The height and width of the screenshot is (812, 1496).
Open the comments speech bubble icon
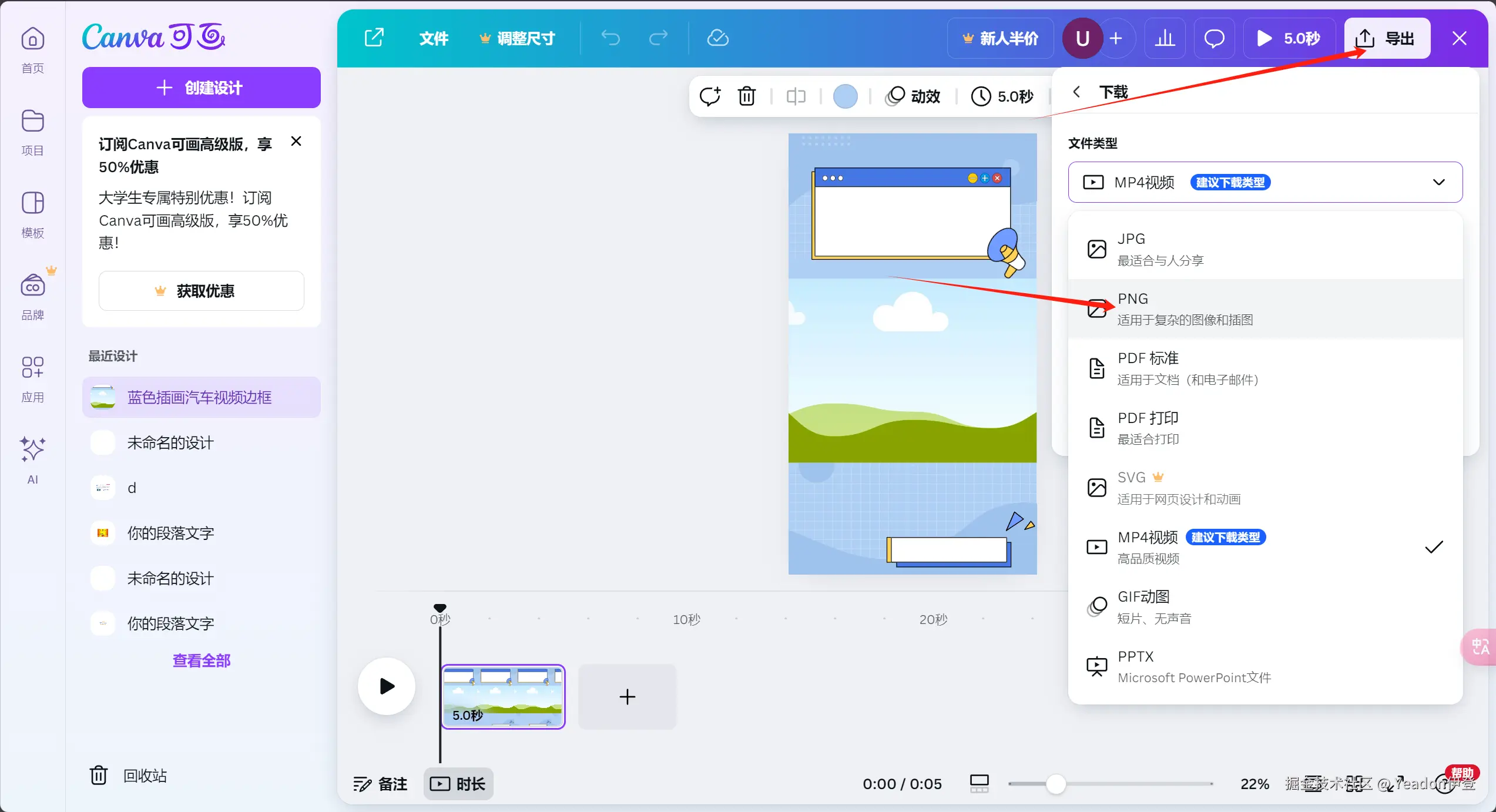coord(1214,38)
